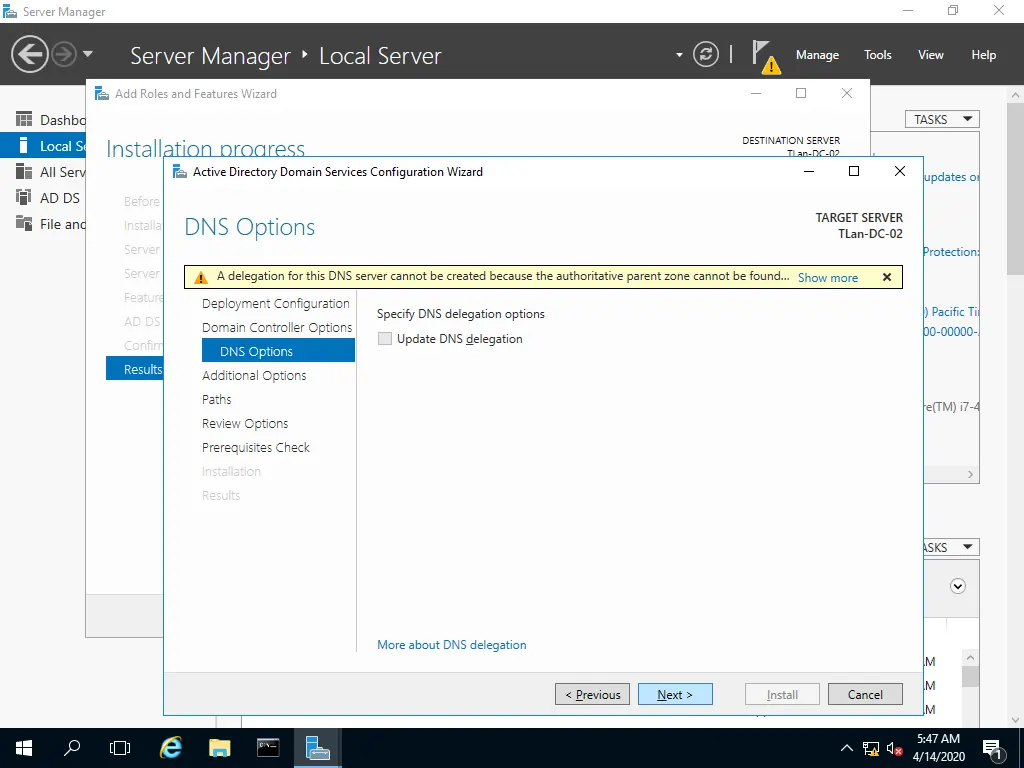Expand the circular chevron in events panel
This screenshot has width=1024, height=768.
coord(957,586)
